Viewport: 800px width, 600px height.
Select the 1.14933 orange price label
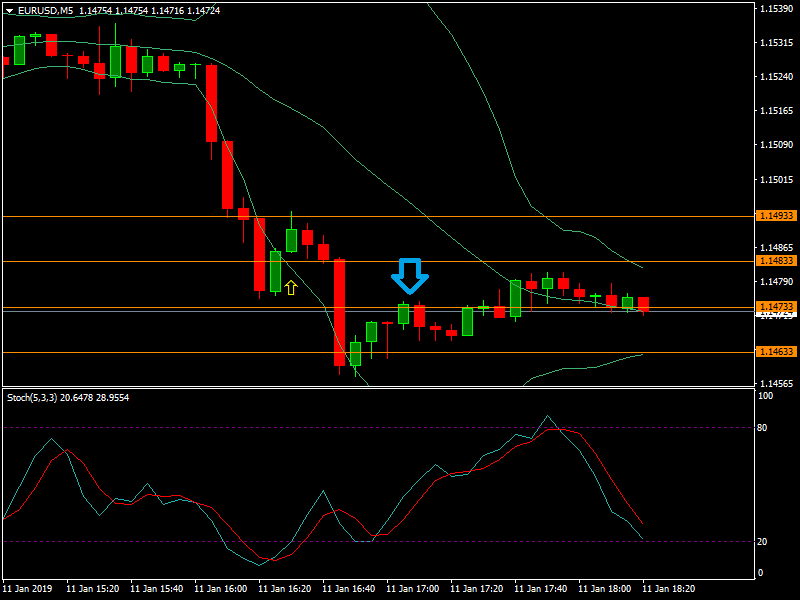coord(775,216)
